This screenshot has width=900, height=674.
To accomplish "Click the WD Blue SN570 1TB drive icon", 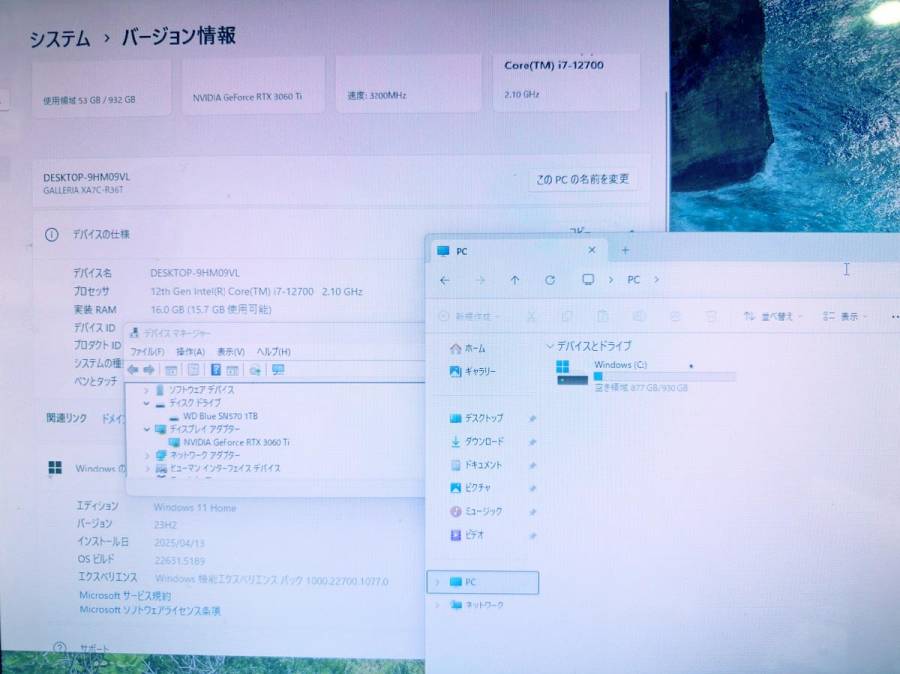I will [x=174, y=417].
